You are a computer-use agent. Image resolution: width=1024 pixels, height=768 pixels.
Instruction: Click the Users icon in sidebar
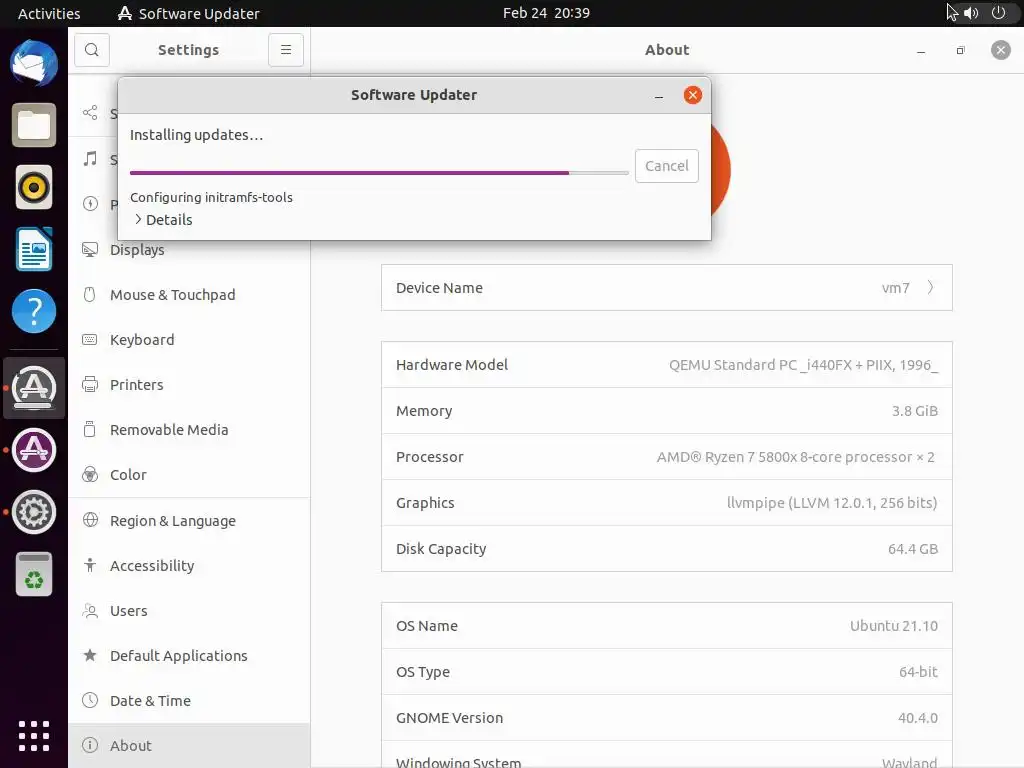click(90, 611)
